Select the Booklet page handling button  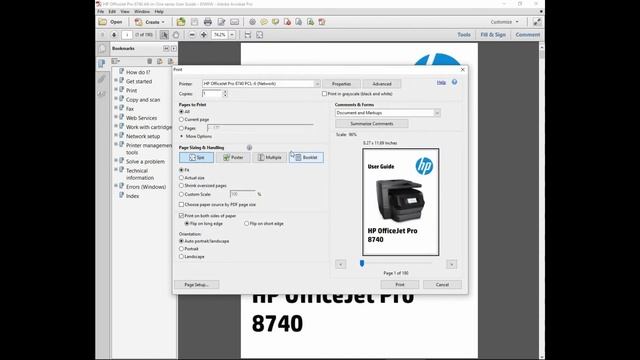coord(307,158)
